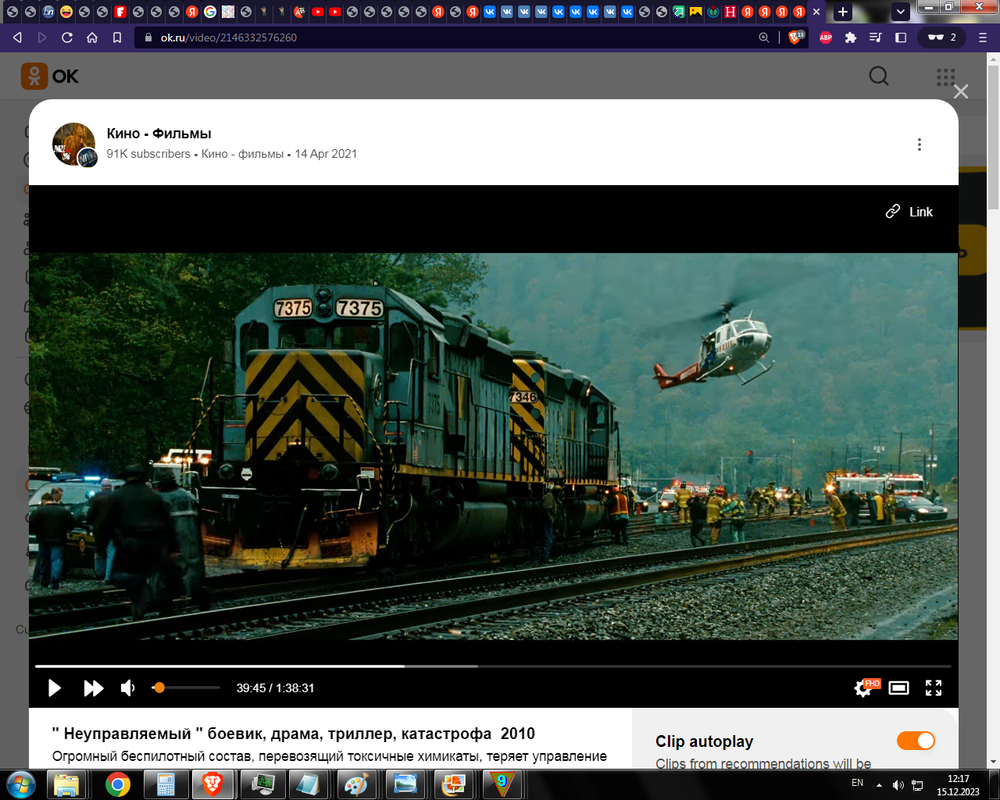Expand the tab search dropdown

[900, 11]
